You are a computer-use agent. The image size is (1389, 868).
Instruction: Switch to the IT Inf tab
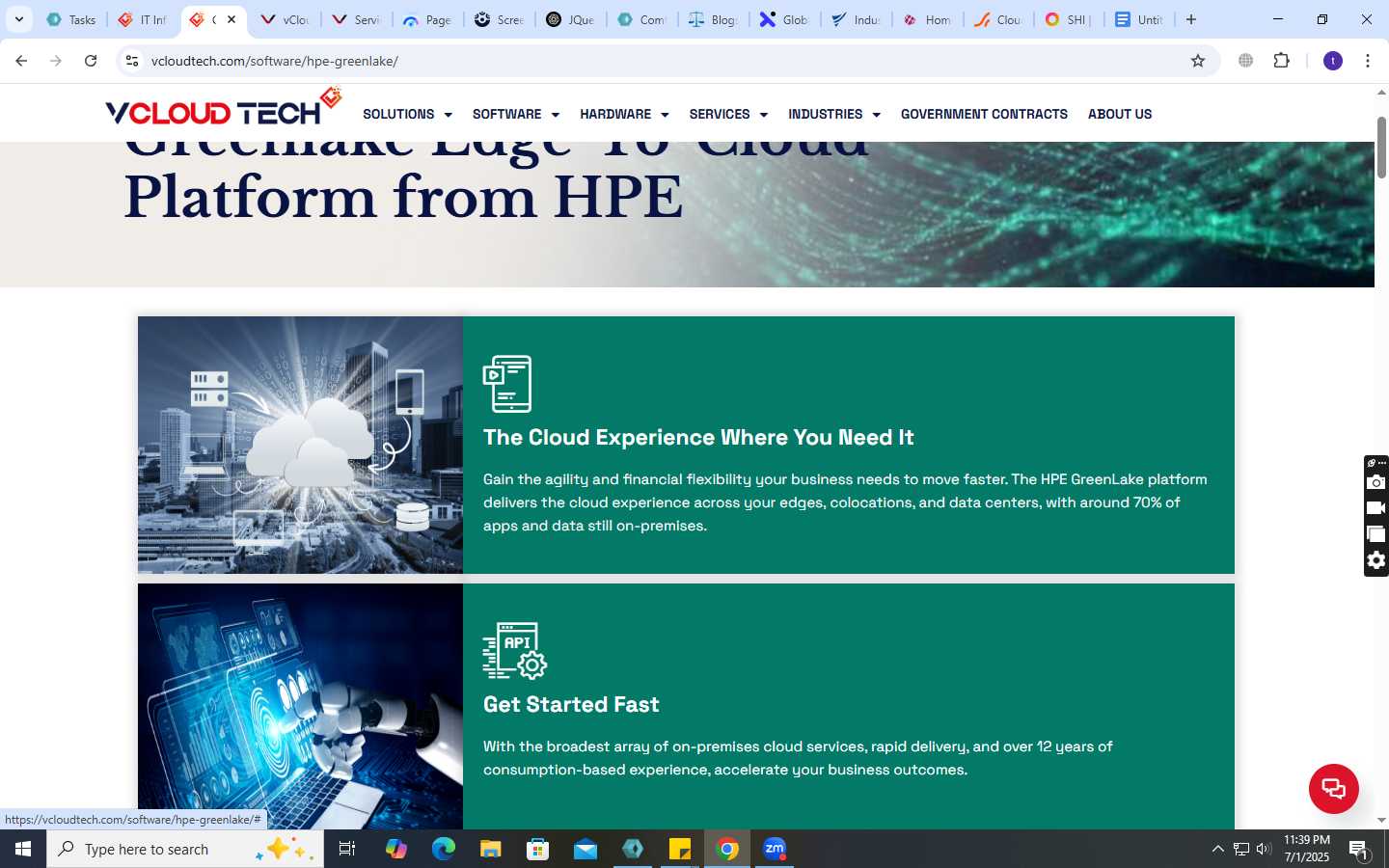coord(143,19)
